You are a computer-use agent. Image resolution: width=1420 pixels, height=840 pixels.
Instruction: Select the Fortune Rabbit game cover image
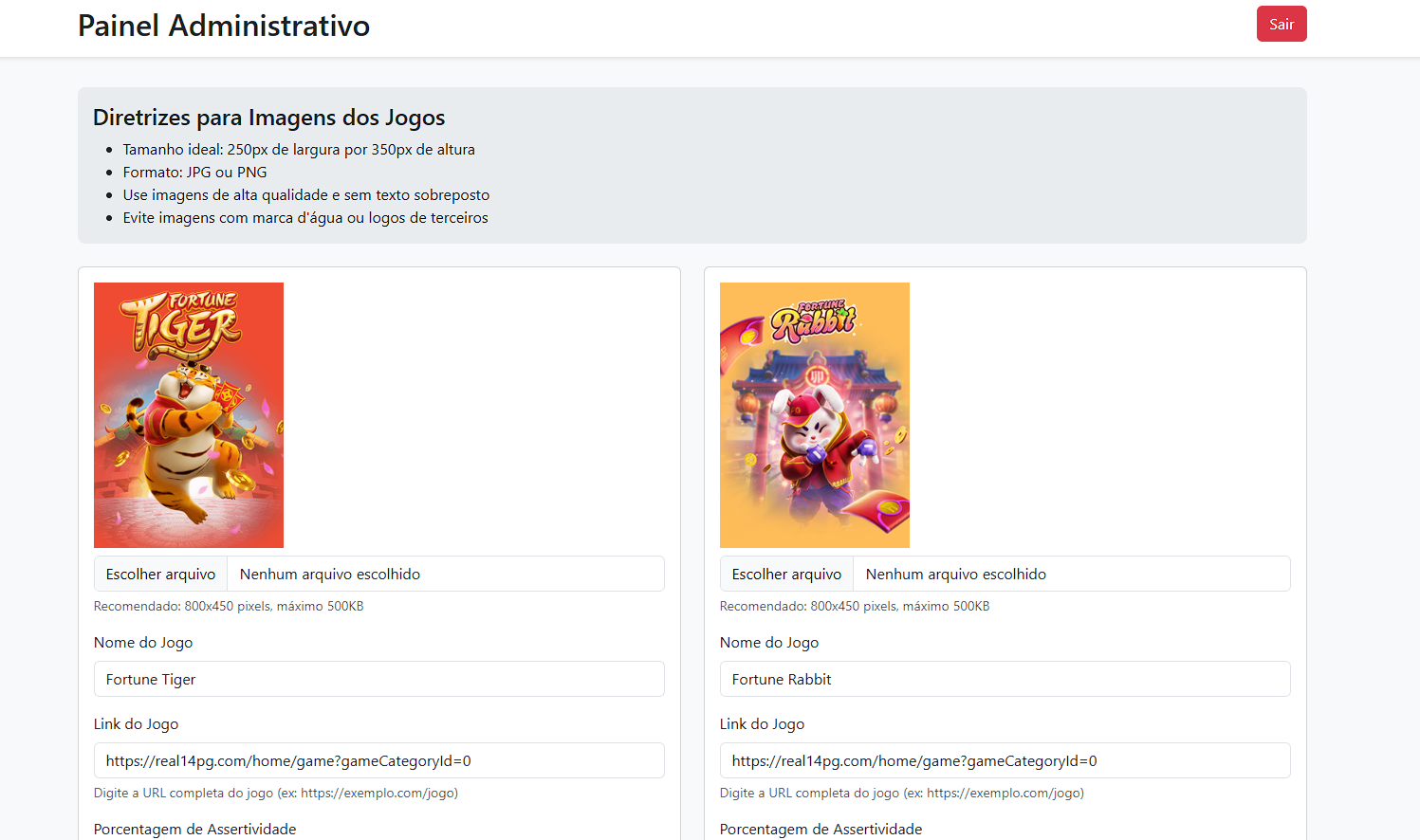pyautogui.click(x=814, y=415)
